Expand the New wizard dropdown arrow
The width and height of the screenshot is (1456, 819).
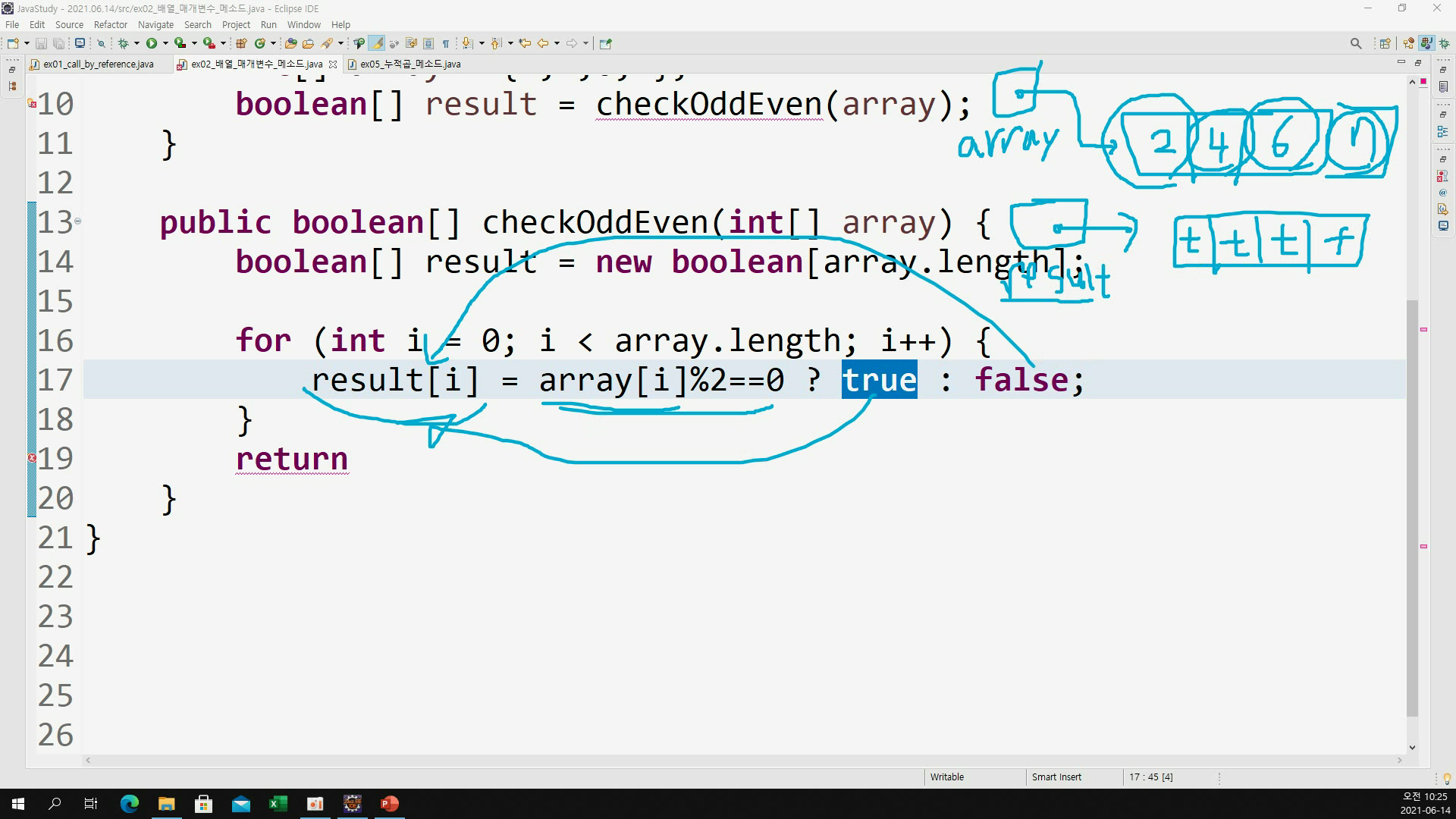[27, 43]
